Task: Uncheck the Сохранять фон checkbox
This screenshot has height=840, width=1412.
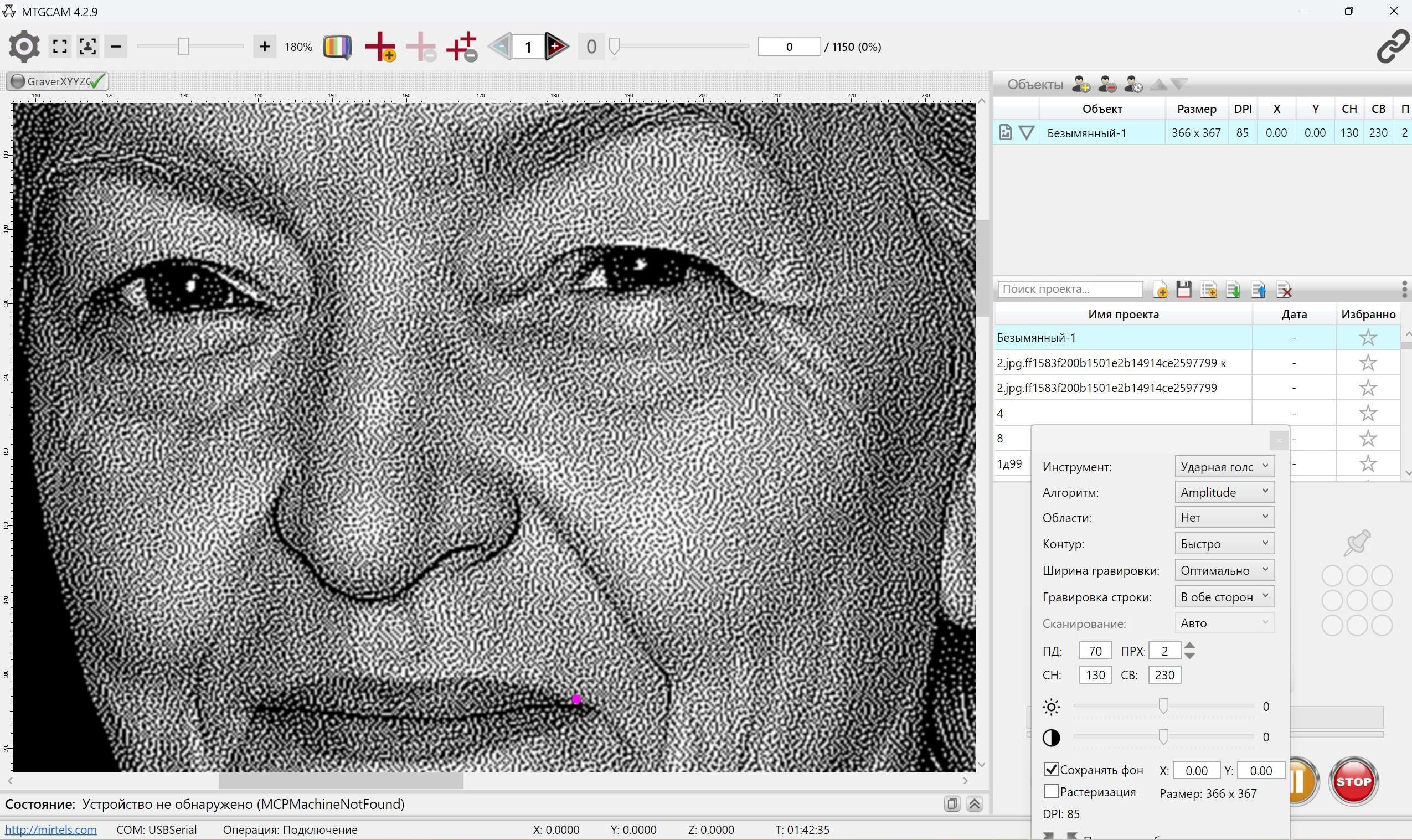Action: pos(1051,770)
